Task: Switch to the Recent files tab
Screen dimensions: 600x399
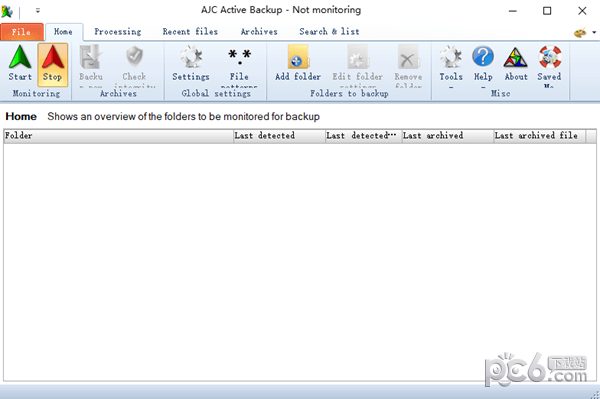Action: tap(190, 32)
